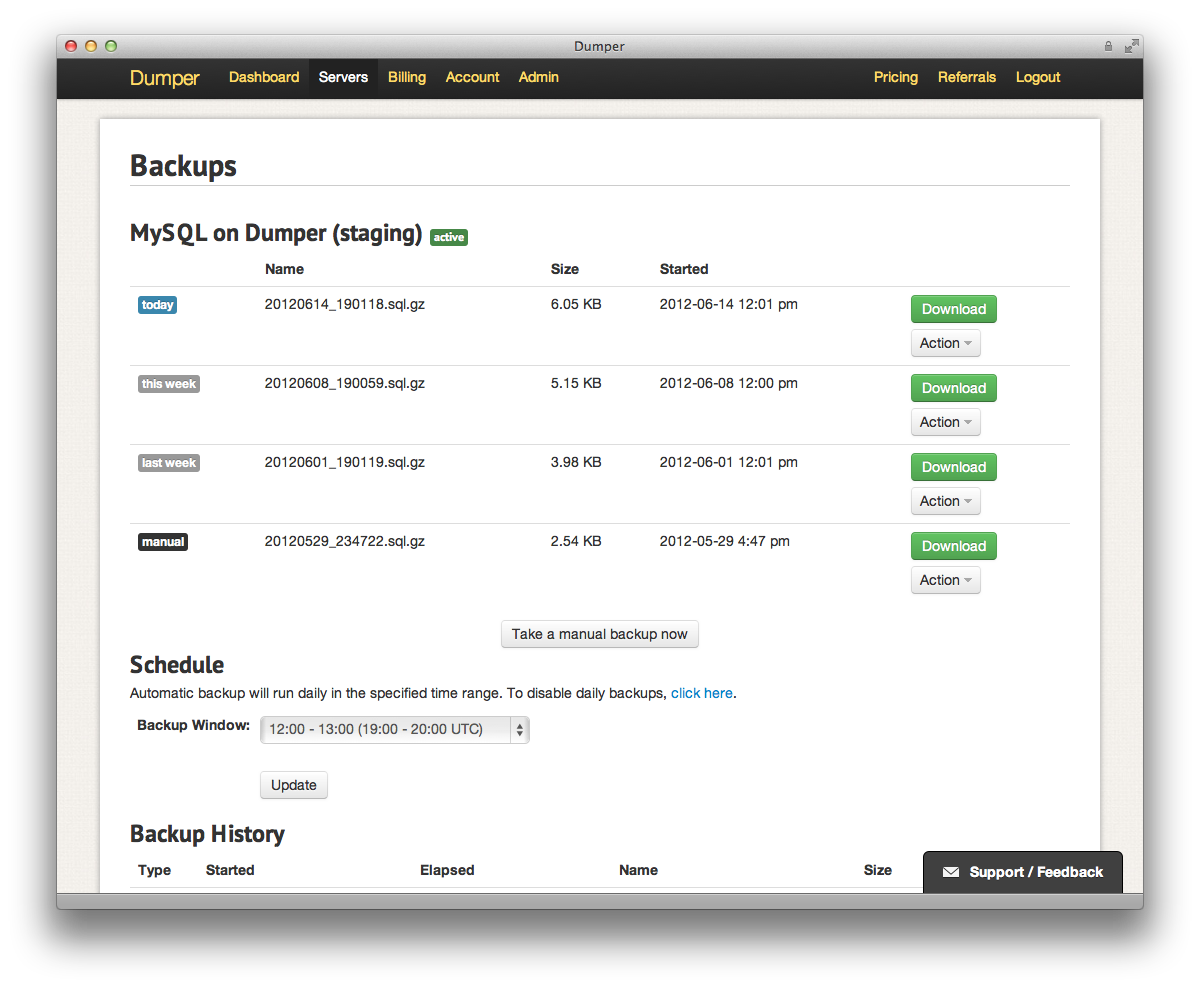Open the Dumper brand logo link
The height and width of the screenshot is (988, 1200).
coord(165,77)
